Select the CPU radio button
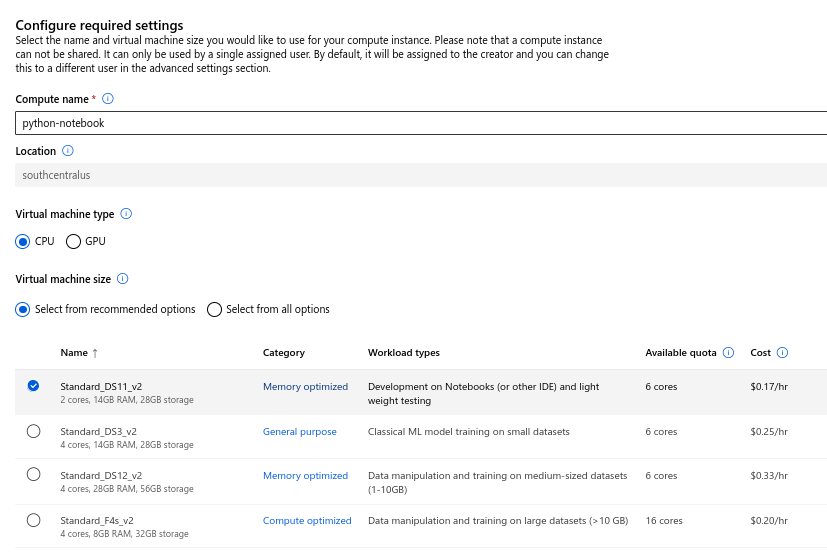The height and width of the screenshot is (556, 827). click(23, 241)
